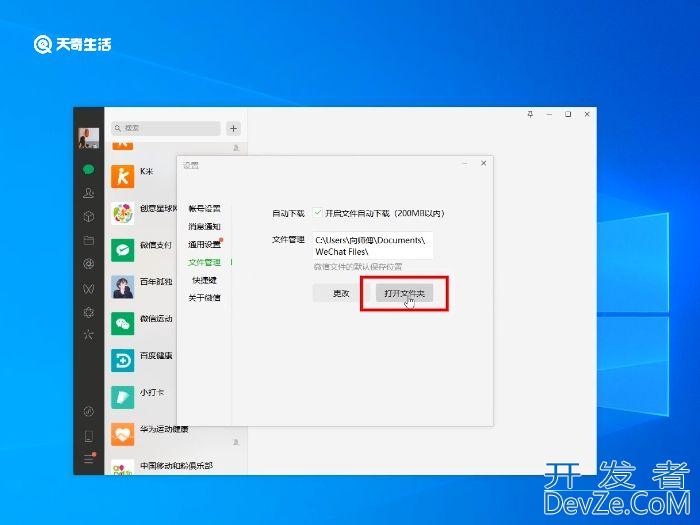Image resolution: width=700 pixels, height=525 pixels.
Task: Open the Favorites cube icon in sidebar
Action: tap(88, 217)
